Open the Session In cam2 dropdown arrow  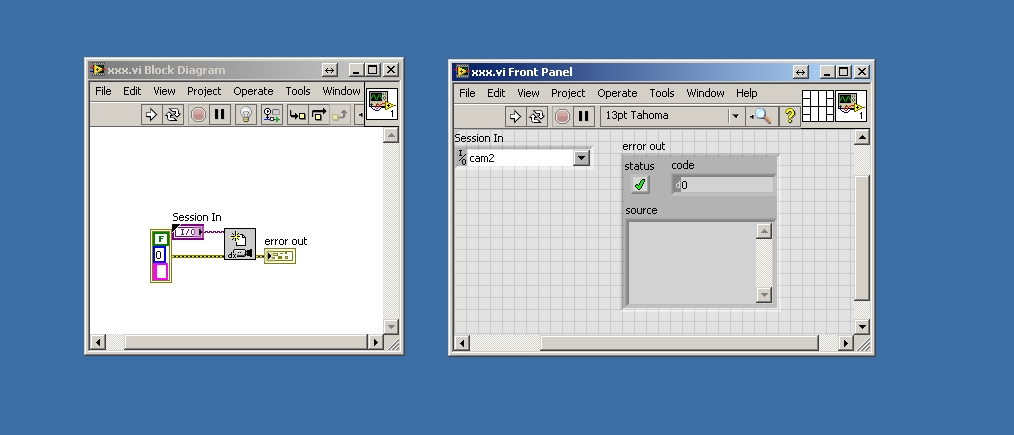(581, 158)
